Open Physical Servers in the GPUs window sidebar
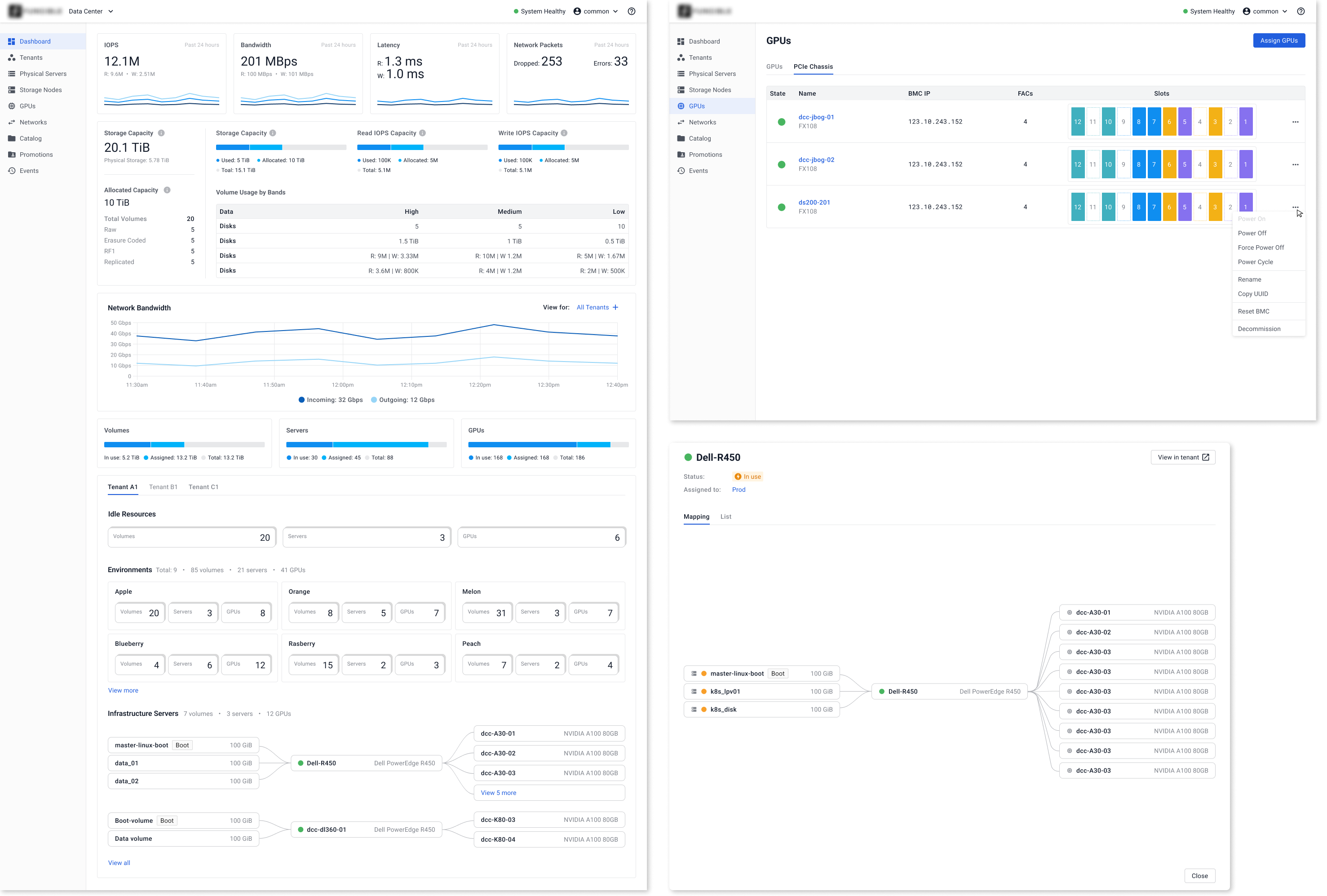The height and width of the screenshot is (896, 1327). tap(712, 74)
